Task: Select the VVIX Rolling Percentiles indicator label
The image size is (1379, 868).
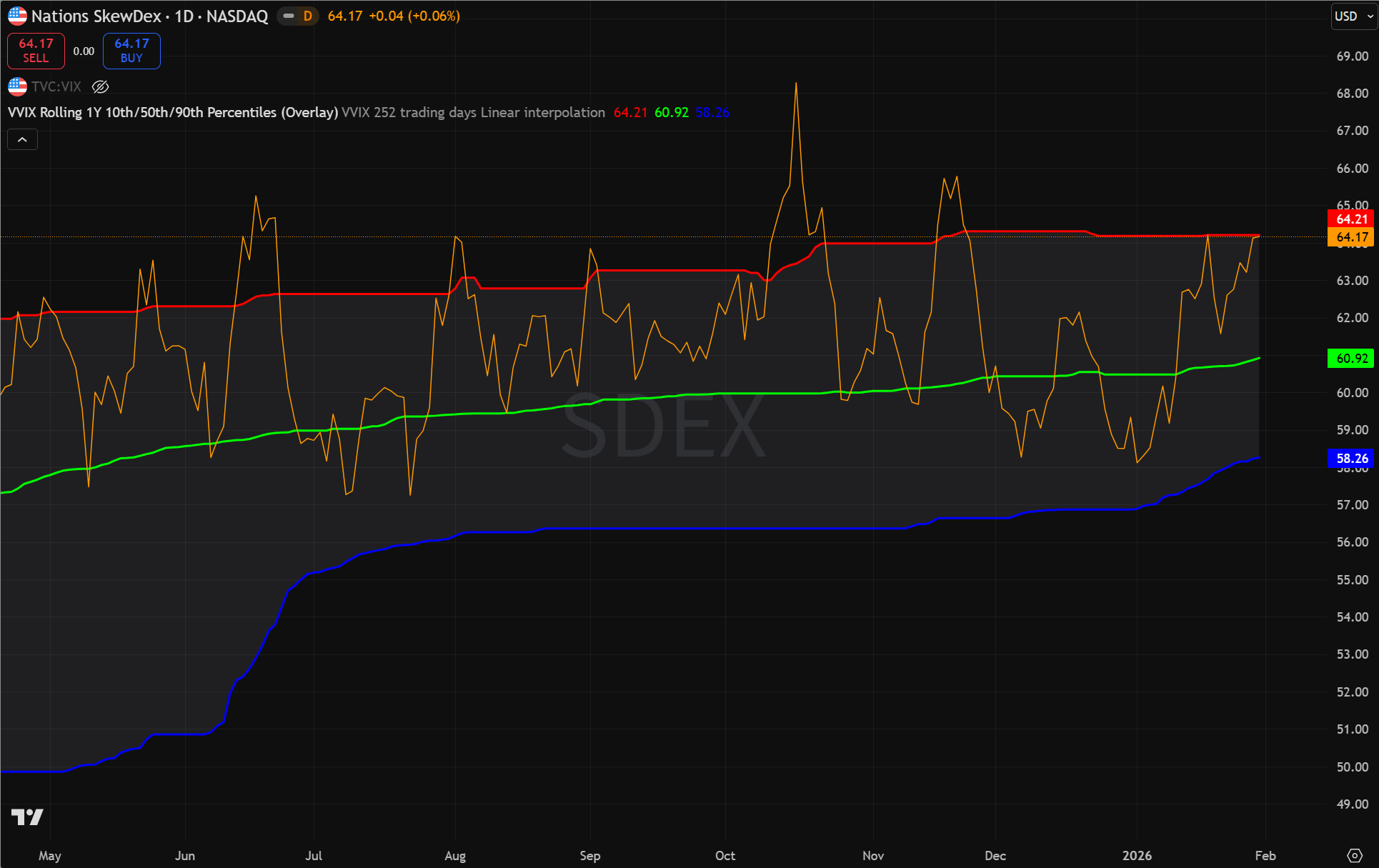Action: tap(173, 112)
